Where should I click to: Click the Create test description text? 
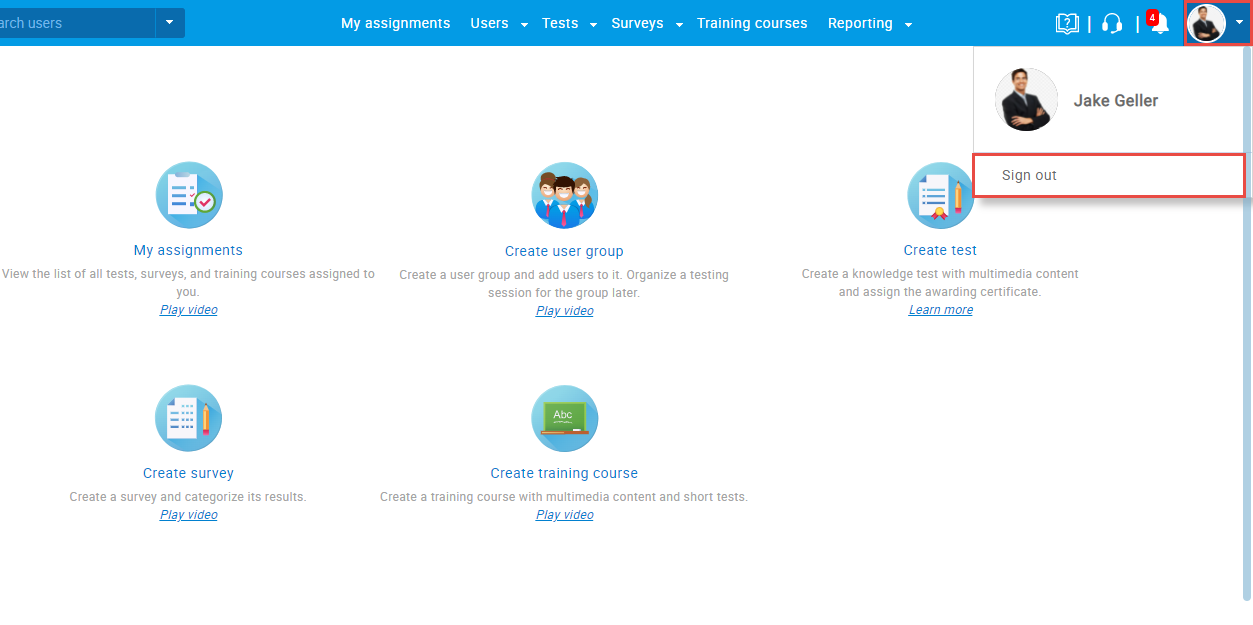[x=940, y=283]
